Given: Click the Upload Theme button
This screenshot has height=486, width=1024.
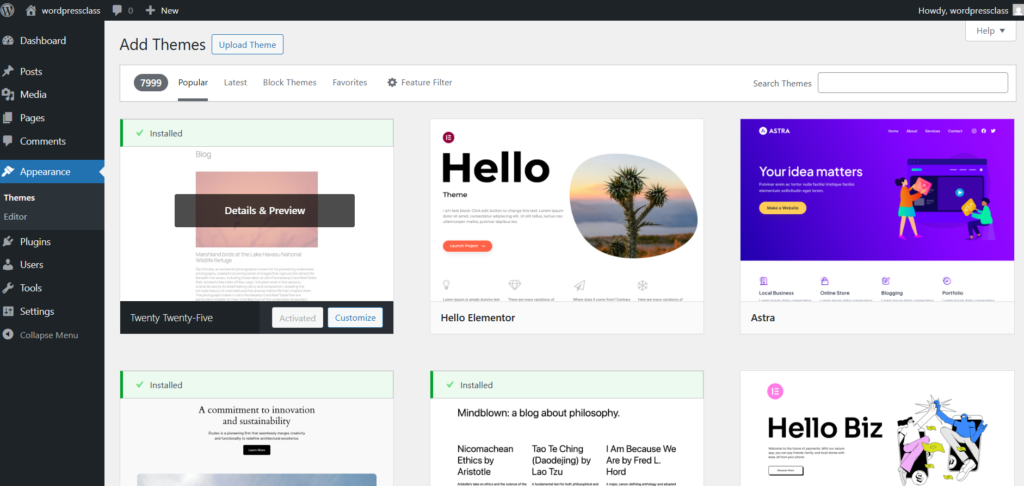Looking at the screenshot, I should point(248,44).
